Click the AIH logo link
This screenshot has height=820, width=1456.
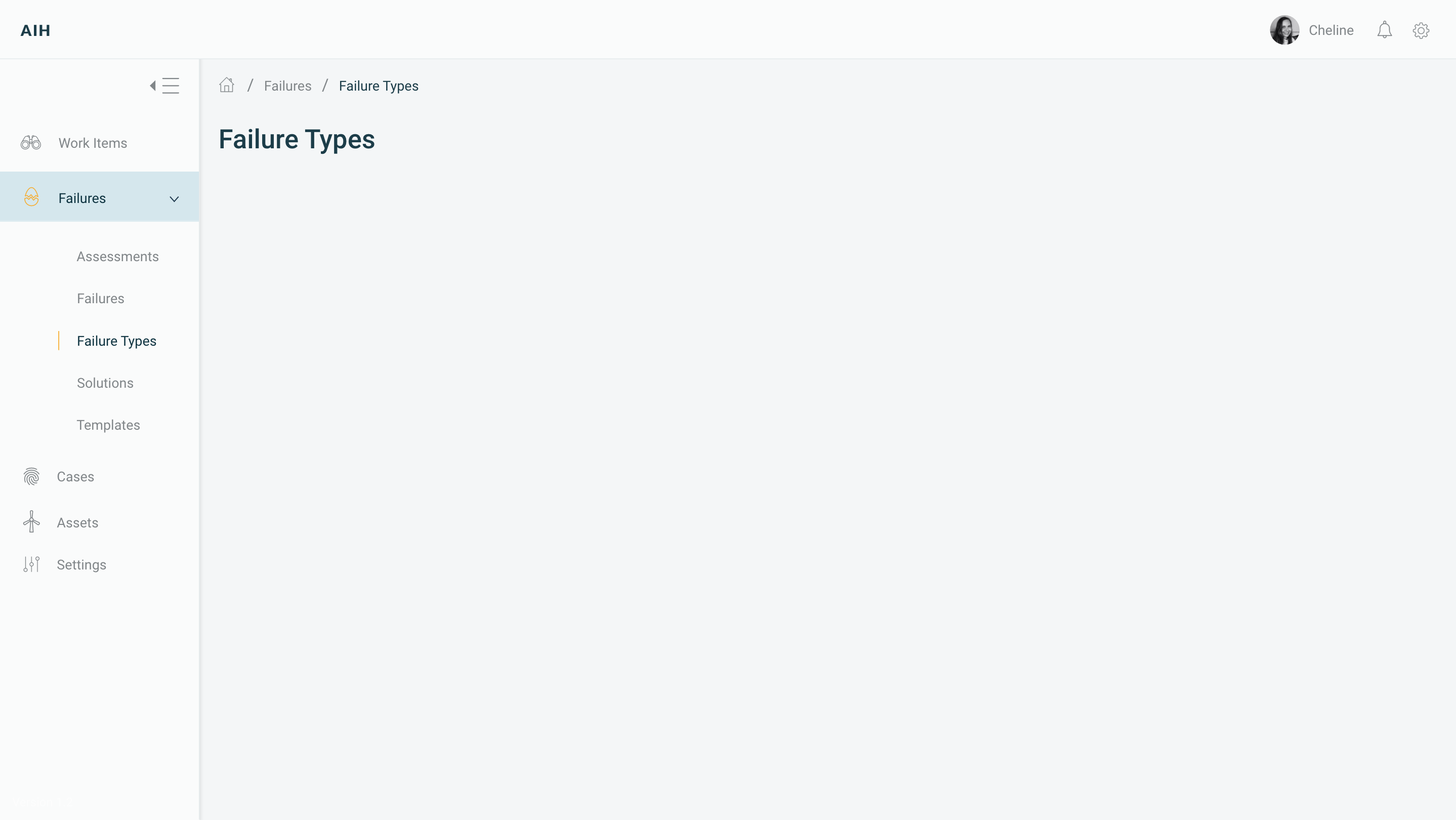pyautogui.click(x=35, y=30)
